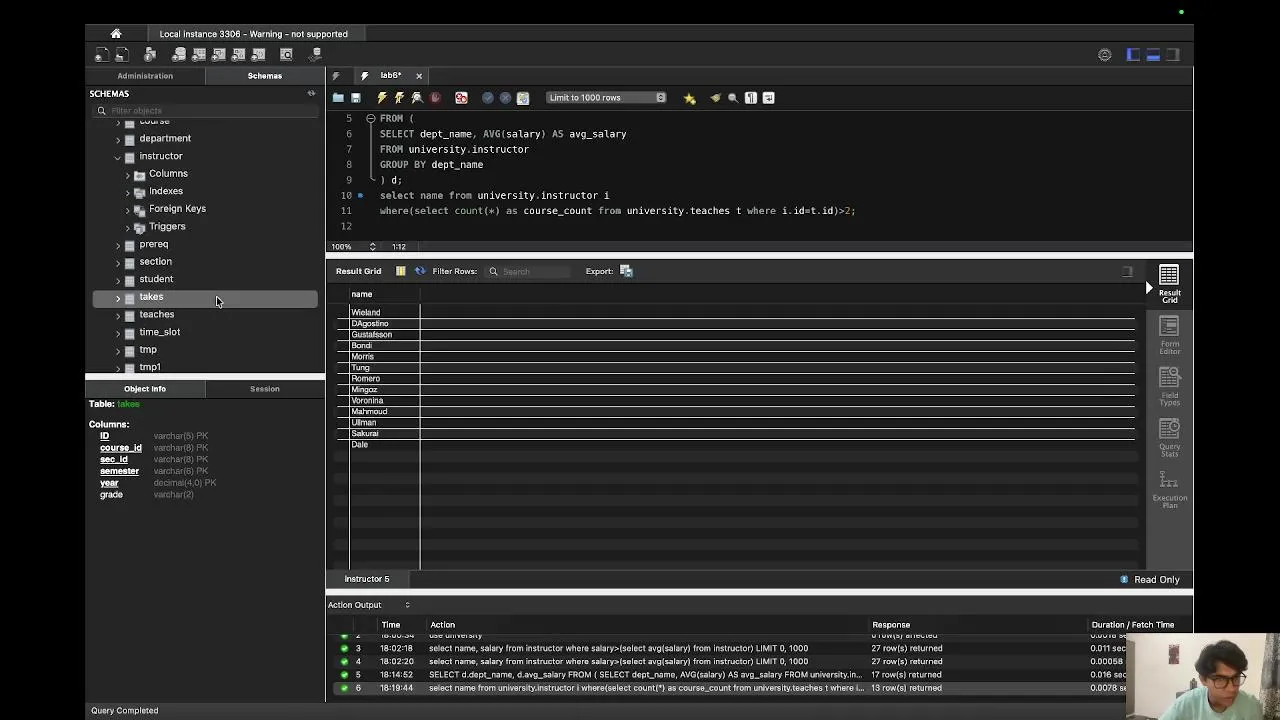Select the student table in schema tree
This screenshot has height=720, width=1280.
point(156,279)
